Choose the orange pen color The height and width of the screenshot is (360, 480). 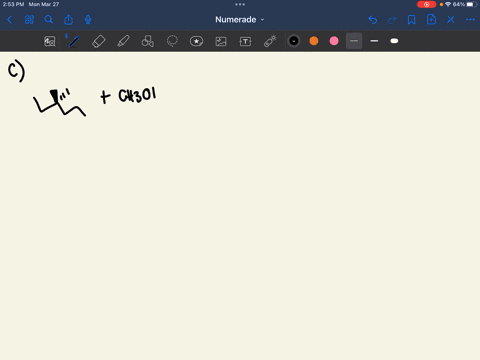(314, 41)
